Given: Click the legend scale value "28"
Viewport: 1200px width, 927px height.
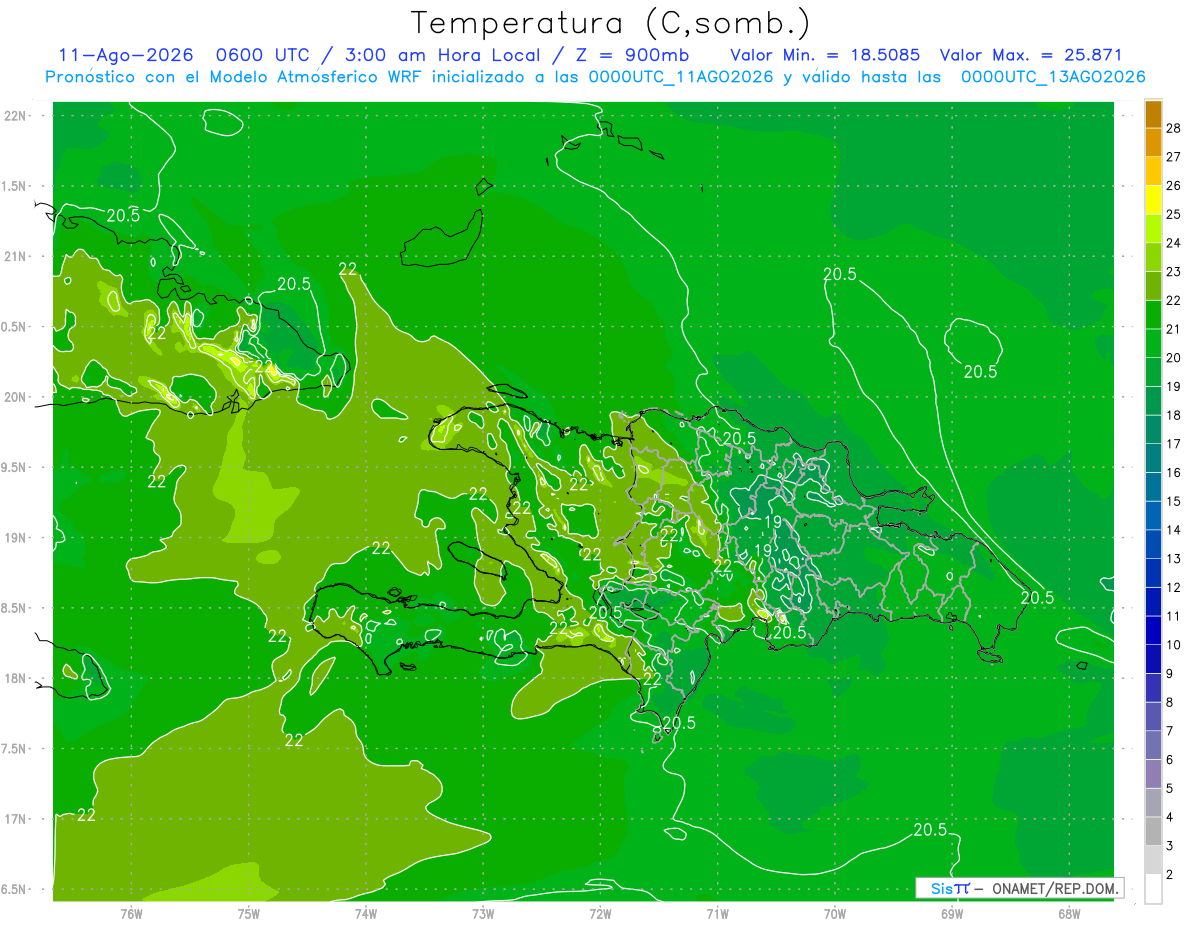Looking at the screenshot, I should [1174, 128].
